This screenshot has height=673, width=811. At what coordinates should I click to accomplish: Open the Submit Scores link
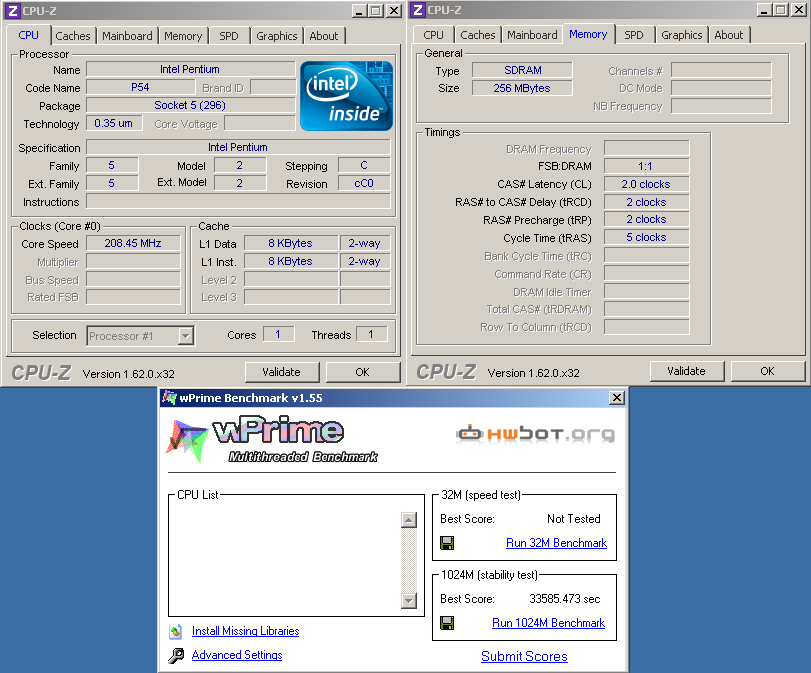524,656
